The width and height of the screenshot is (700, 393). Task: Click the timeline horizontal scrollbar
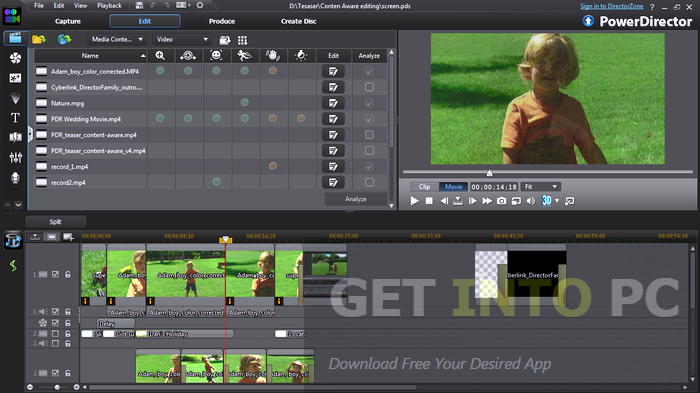(253, 387)
